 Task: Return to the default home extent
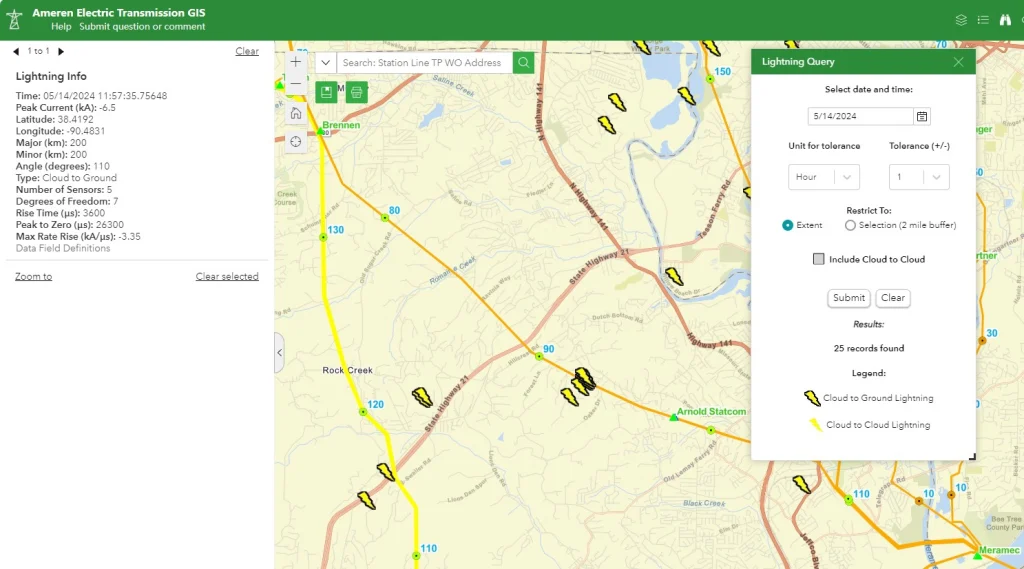(296, 113)
